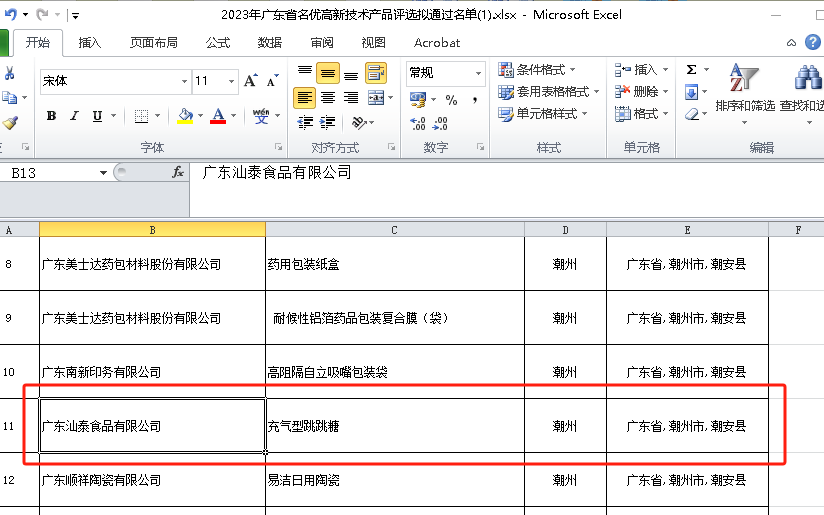Open the font name dropdown showing 宋体
The height and width of the screenshot is (515, 824).
point(184,81)
